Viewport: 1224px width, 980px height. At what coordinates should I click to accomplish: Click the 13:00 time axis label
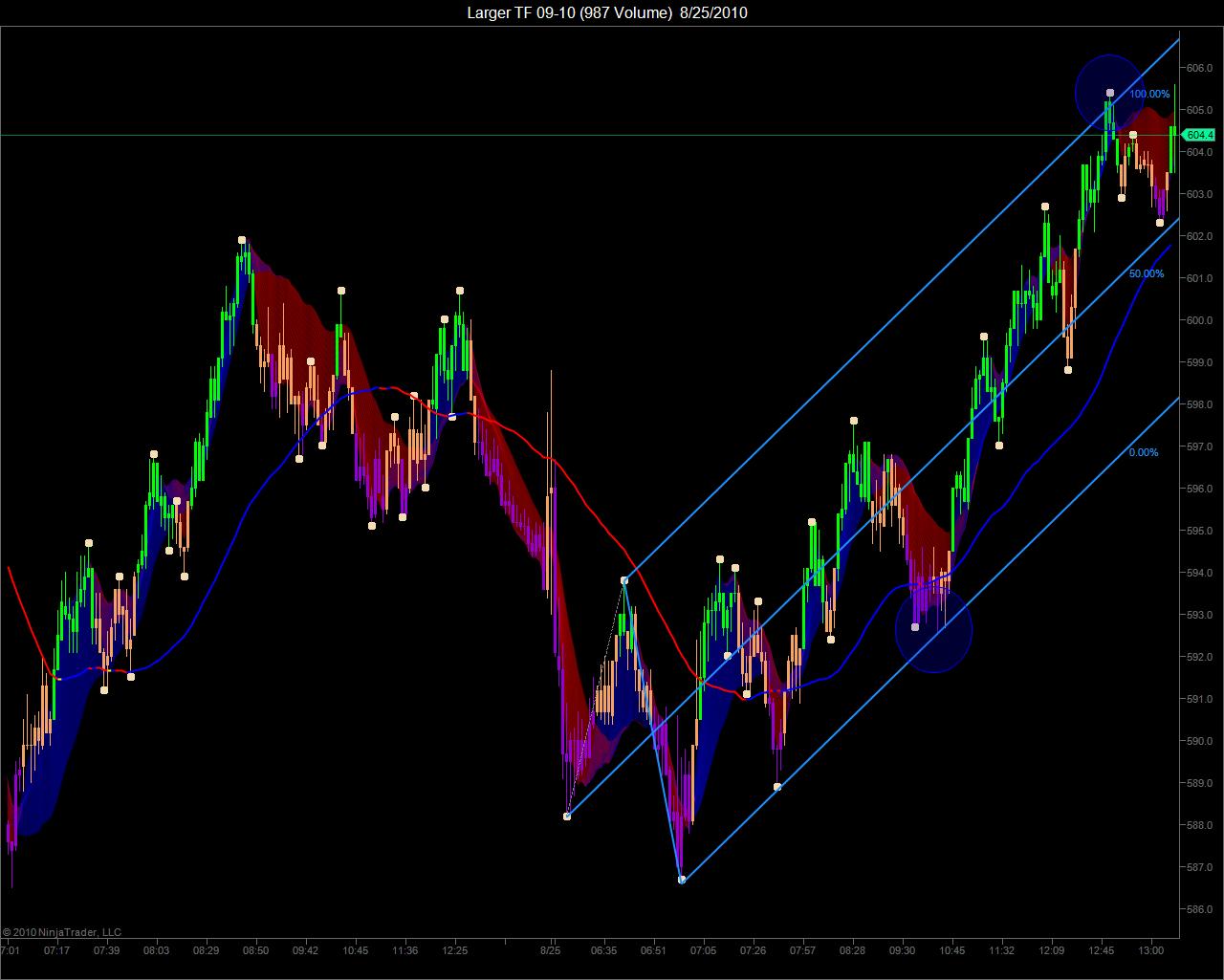[x=1150, y=950]
